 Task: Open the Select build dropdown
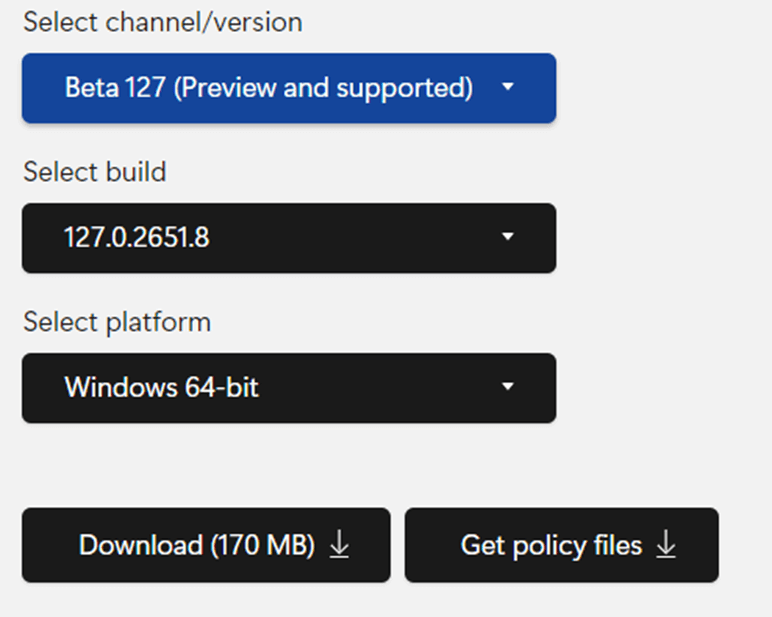tap(289, 238)
